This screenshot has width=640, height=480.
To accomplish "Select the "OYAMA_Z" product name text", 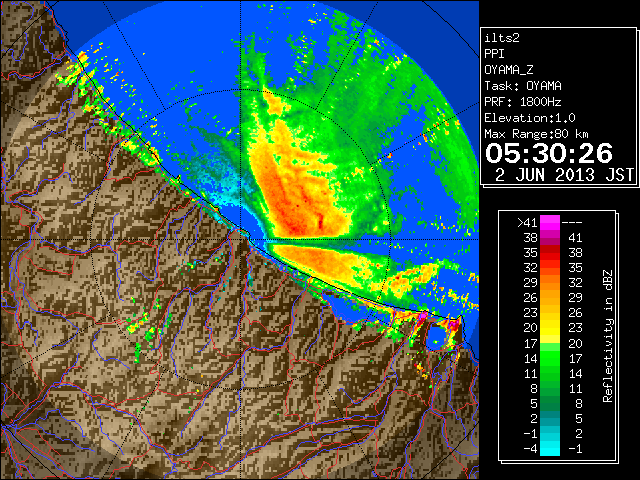I will click(509, 70).
